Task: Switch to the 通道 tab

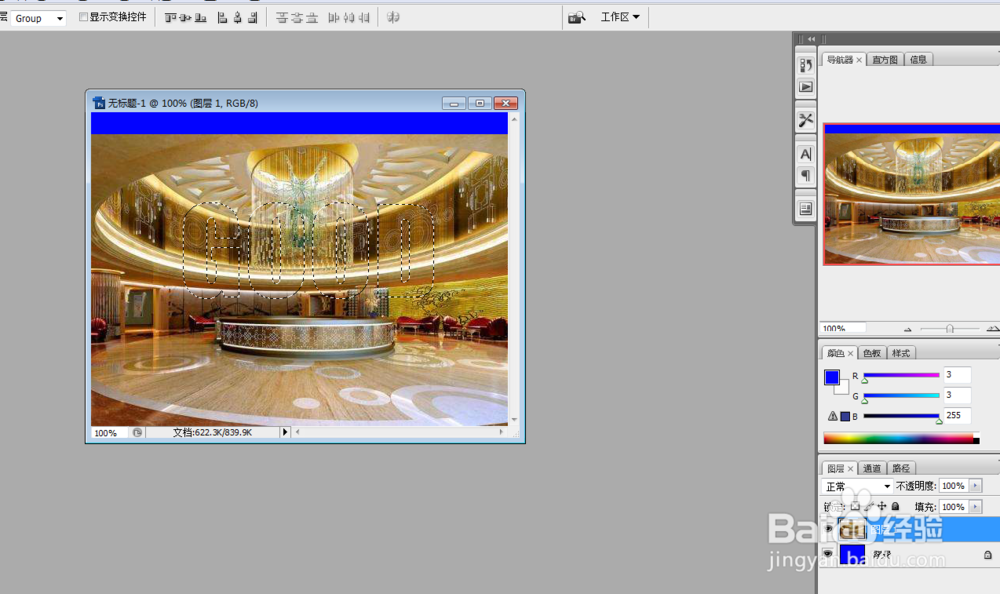Action: pos(872,468)
